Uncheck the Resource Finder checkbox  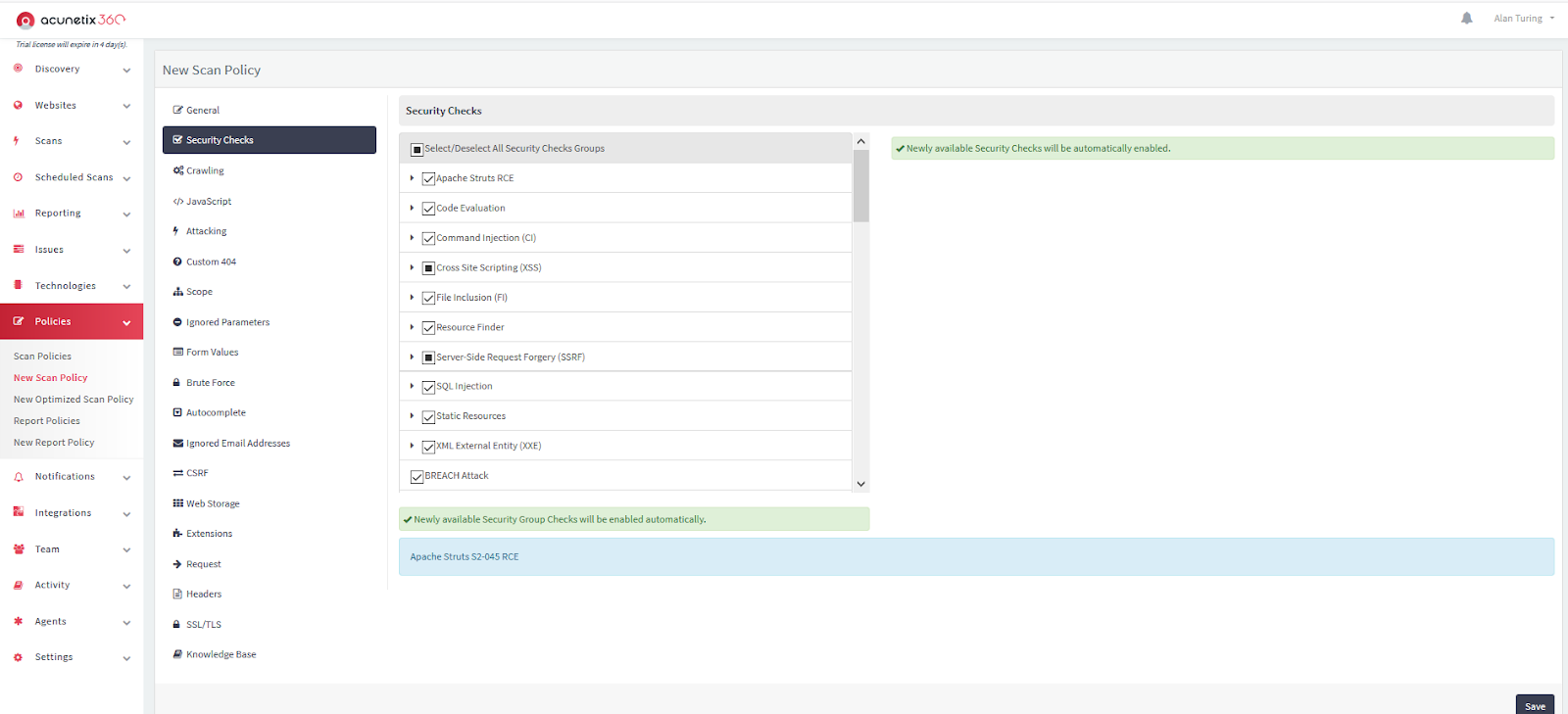428,328
